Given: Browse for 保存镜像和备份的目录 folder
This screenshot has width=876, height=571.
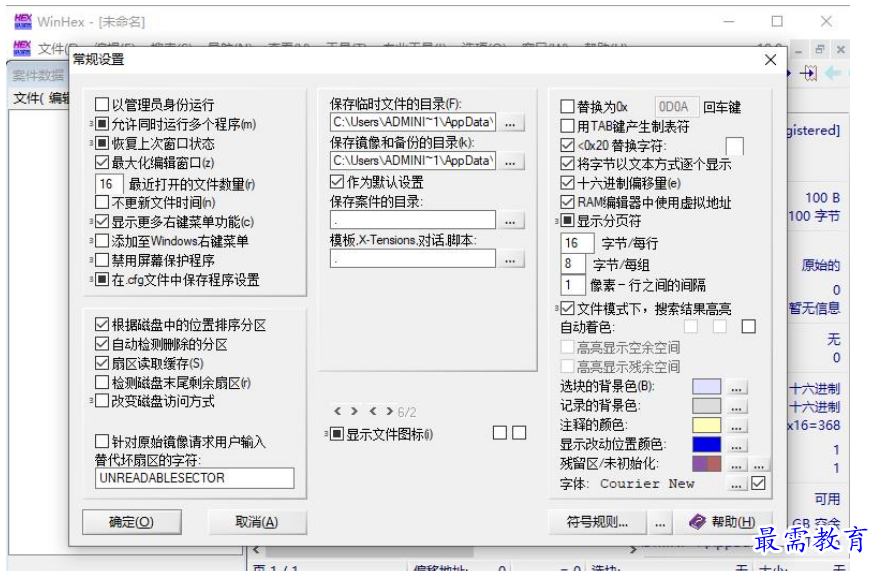Looking at the screenshot, I should (x=510, y=161).
